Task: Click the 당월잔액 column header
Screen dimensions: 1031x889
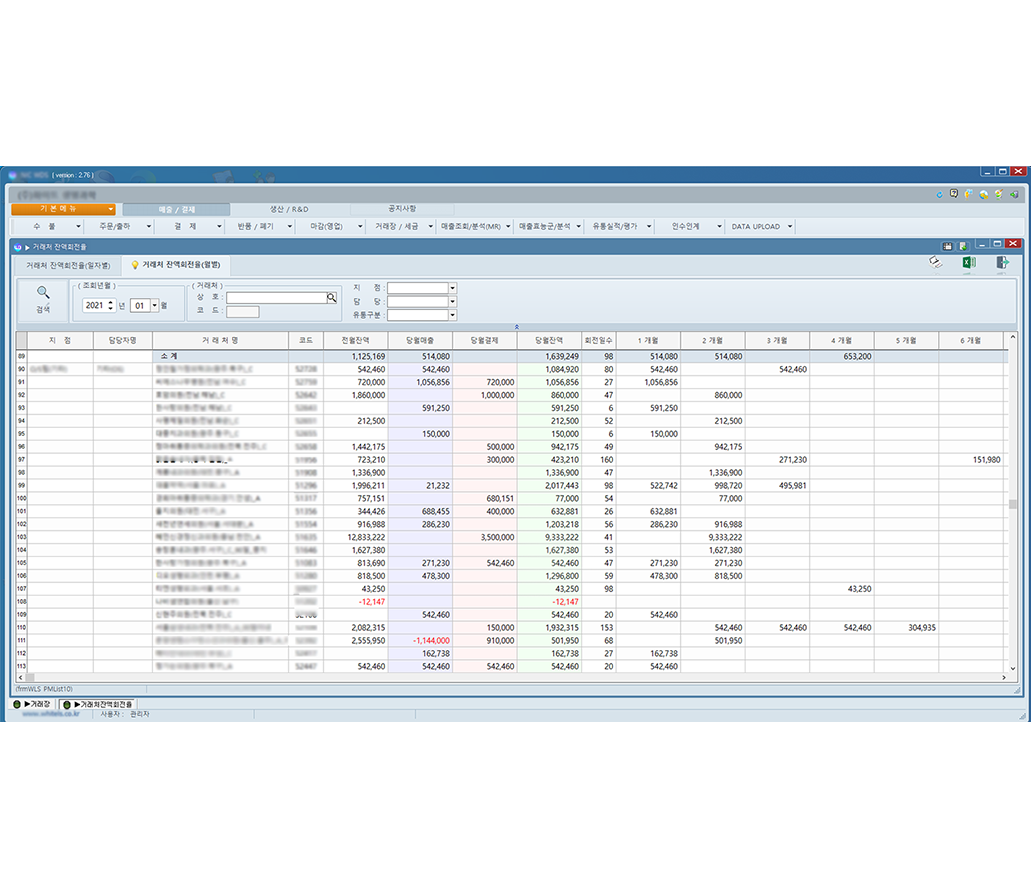Action: coord(549,341)
